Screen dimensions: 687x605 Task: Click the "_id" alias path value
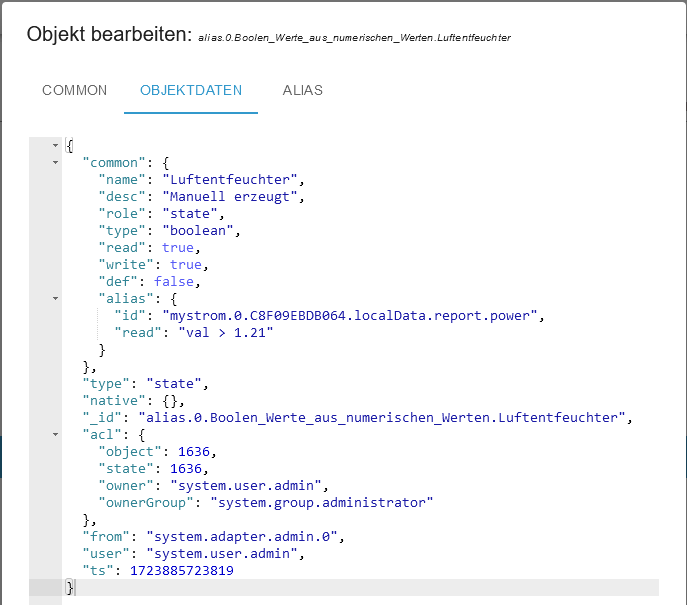tap(382, 417)
